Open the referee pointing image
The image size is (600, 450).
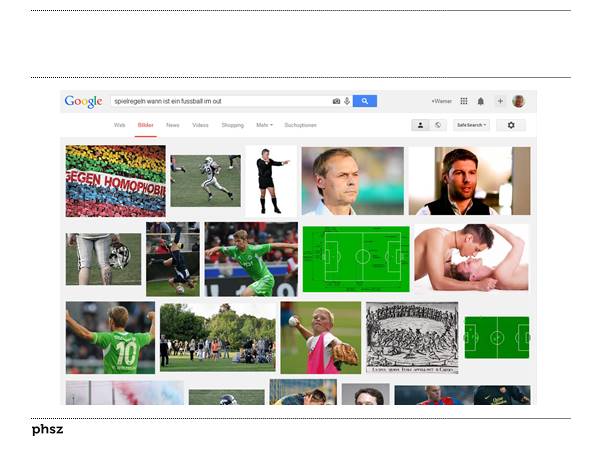tap(272, 181)
